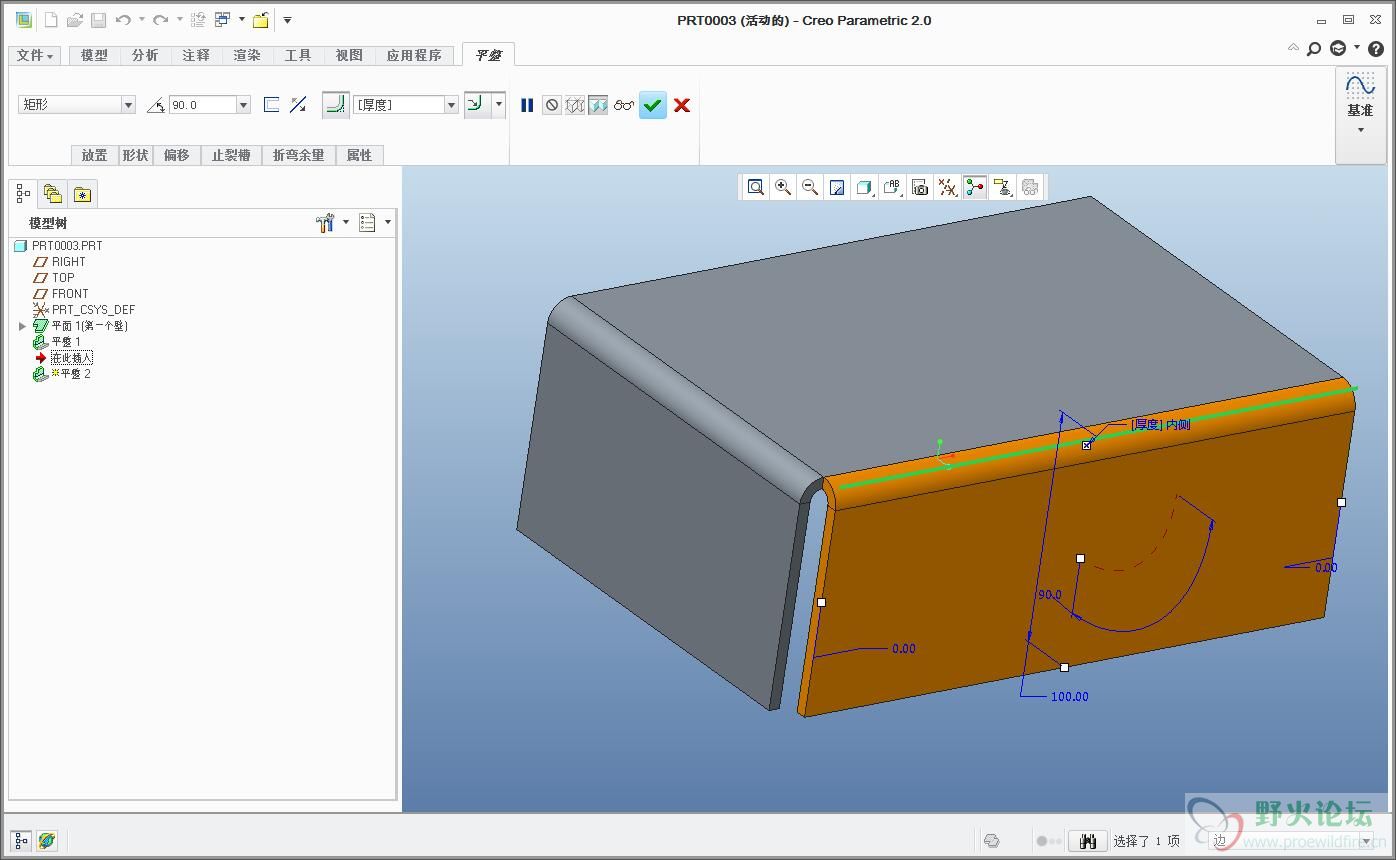
Task: Click the Undo arrow icon
Action: click(x=123, y=20)
